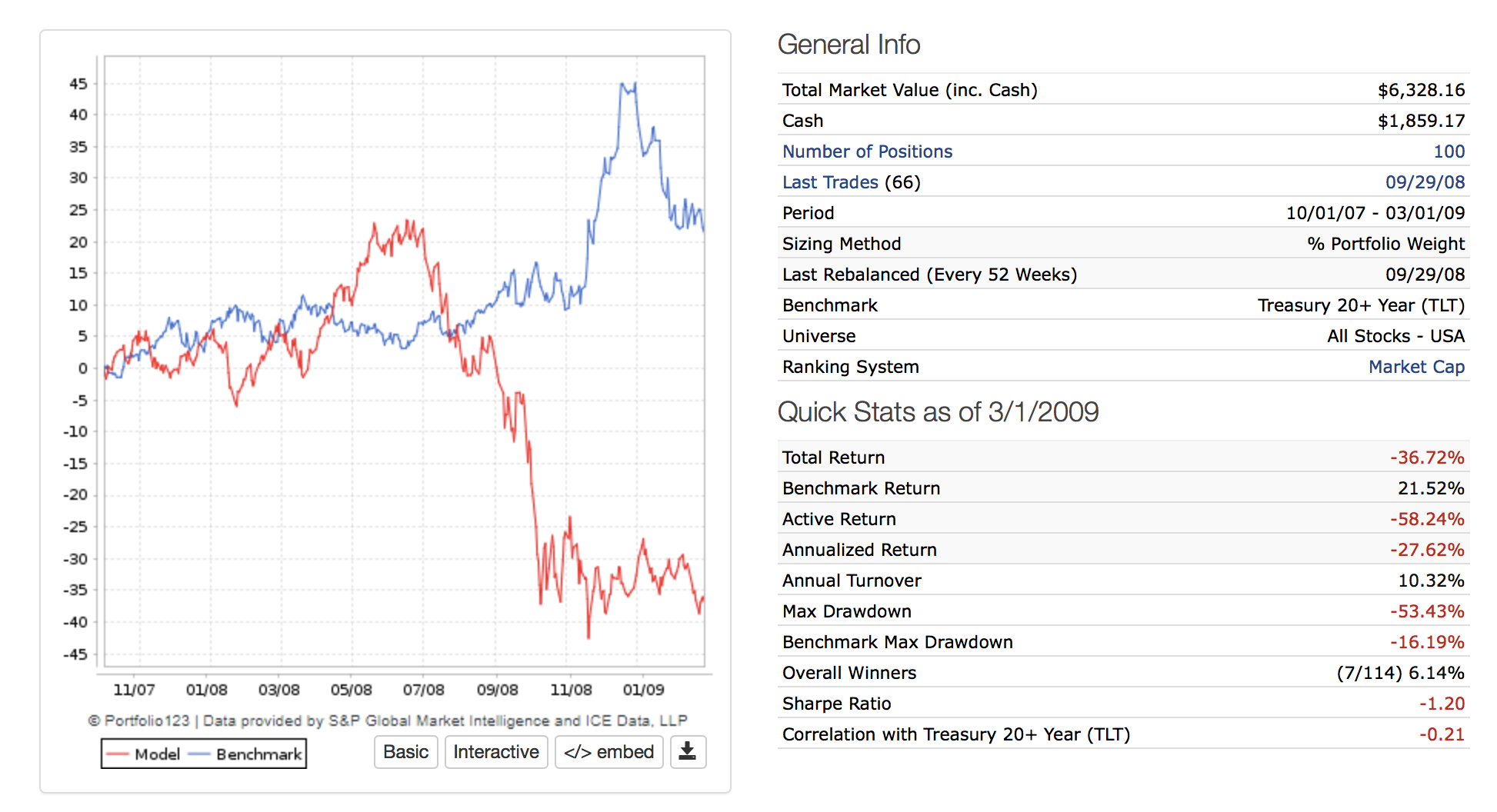This screenshot has width=1497, height=812.
Task: Switch chart to Basic view
Action: point(406,752)
